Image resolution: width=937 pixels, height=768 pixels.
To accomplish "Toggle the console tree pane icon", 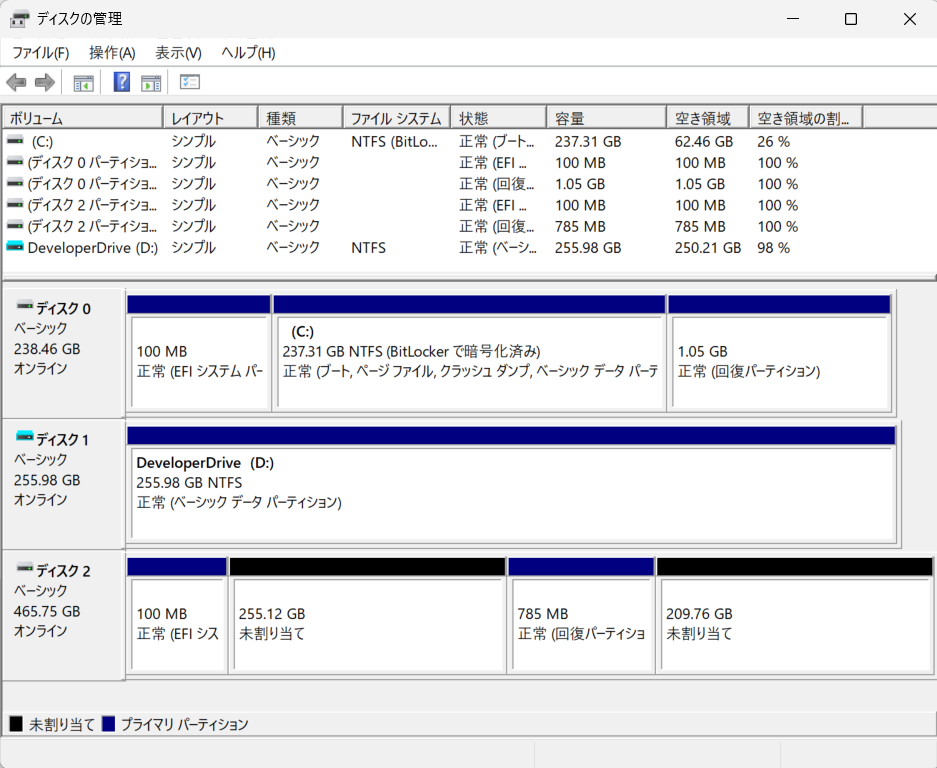I will pyautogui.click(x=83, y=82).
